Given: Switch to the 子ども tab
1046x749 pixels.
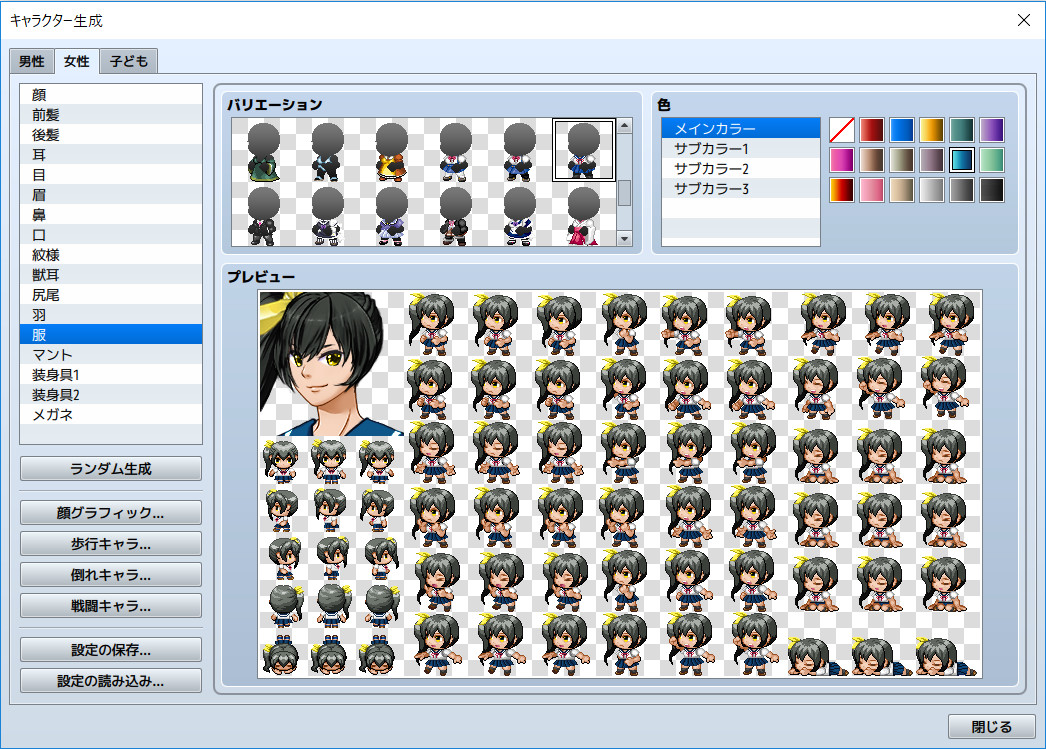Looking at the screenshot, I should (x=128, y=61).
